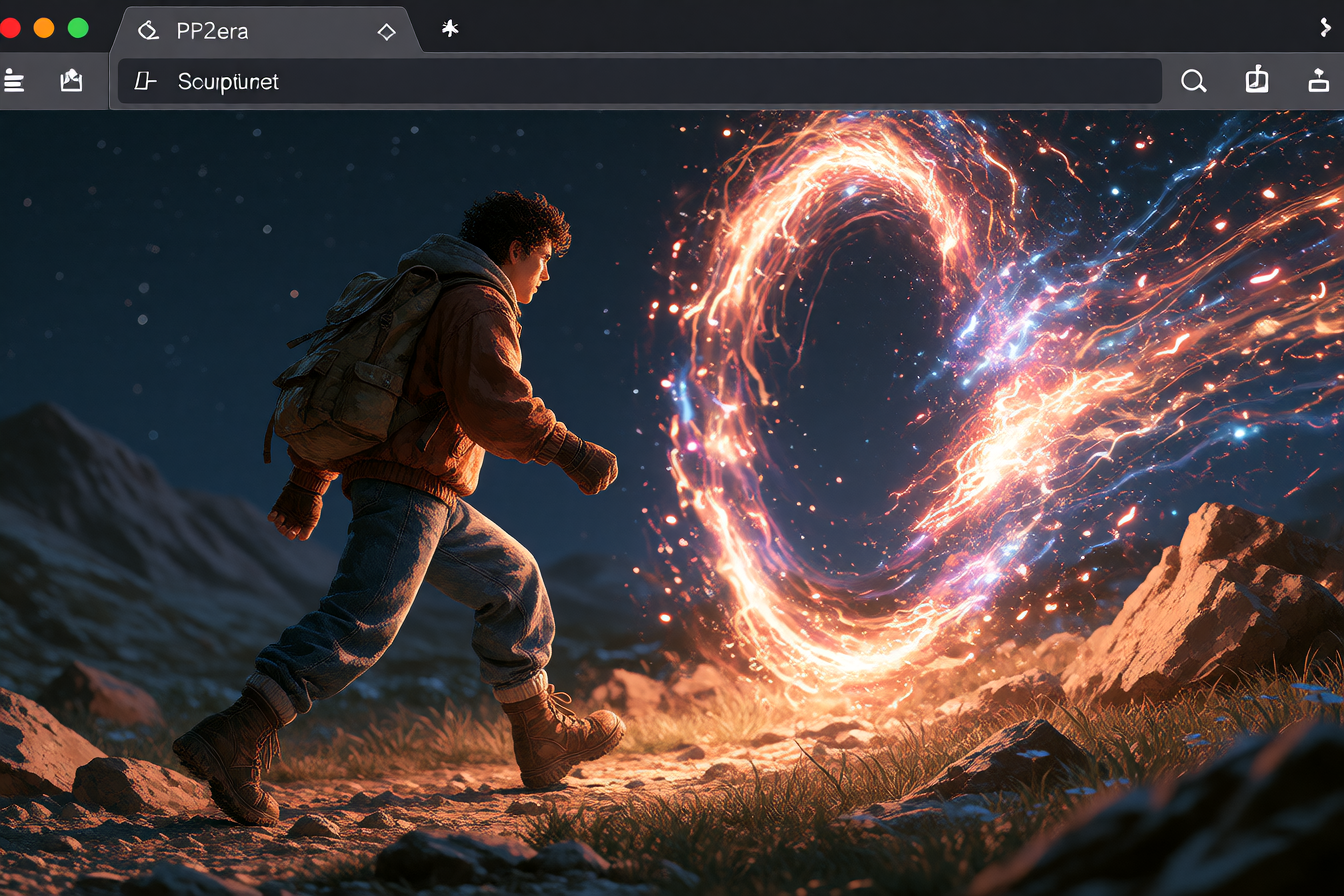Switch to the PP2era tab
1344x896 pixels.
pyautogui.click(x=264, y=30)
